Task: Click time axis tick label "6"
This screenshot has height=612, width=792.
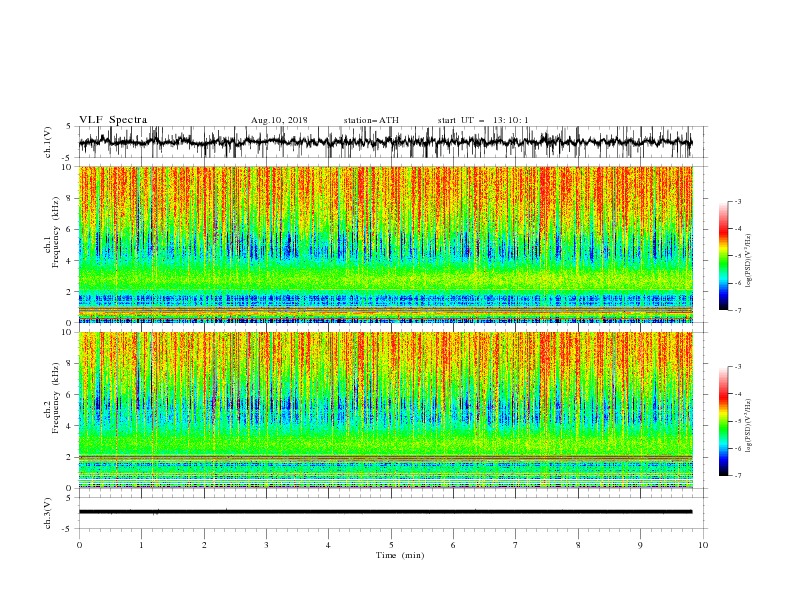Action: tap(453, 545)
